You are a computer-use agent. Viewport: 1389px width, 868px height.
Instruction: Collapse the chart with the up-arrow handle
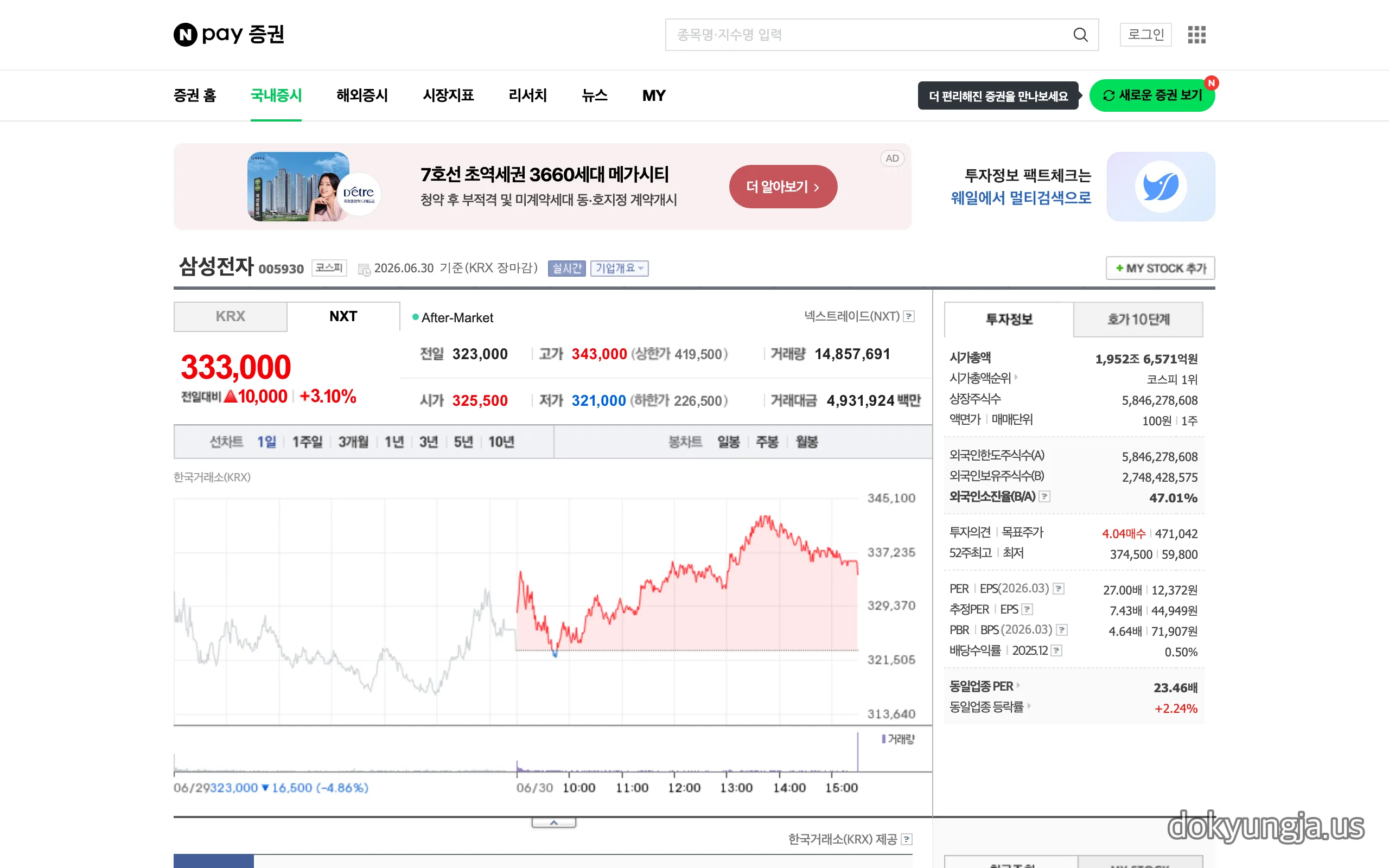point(554,823)
